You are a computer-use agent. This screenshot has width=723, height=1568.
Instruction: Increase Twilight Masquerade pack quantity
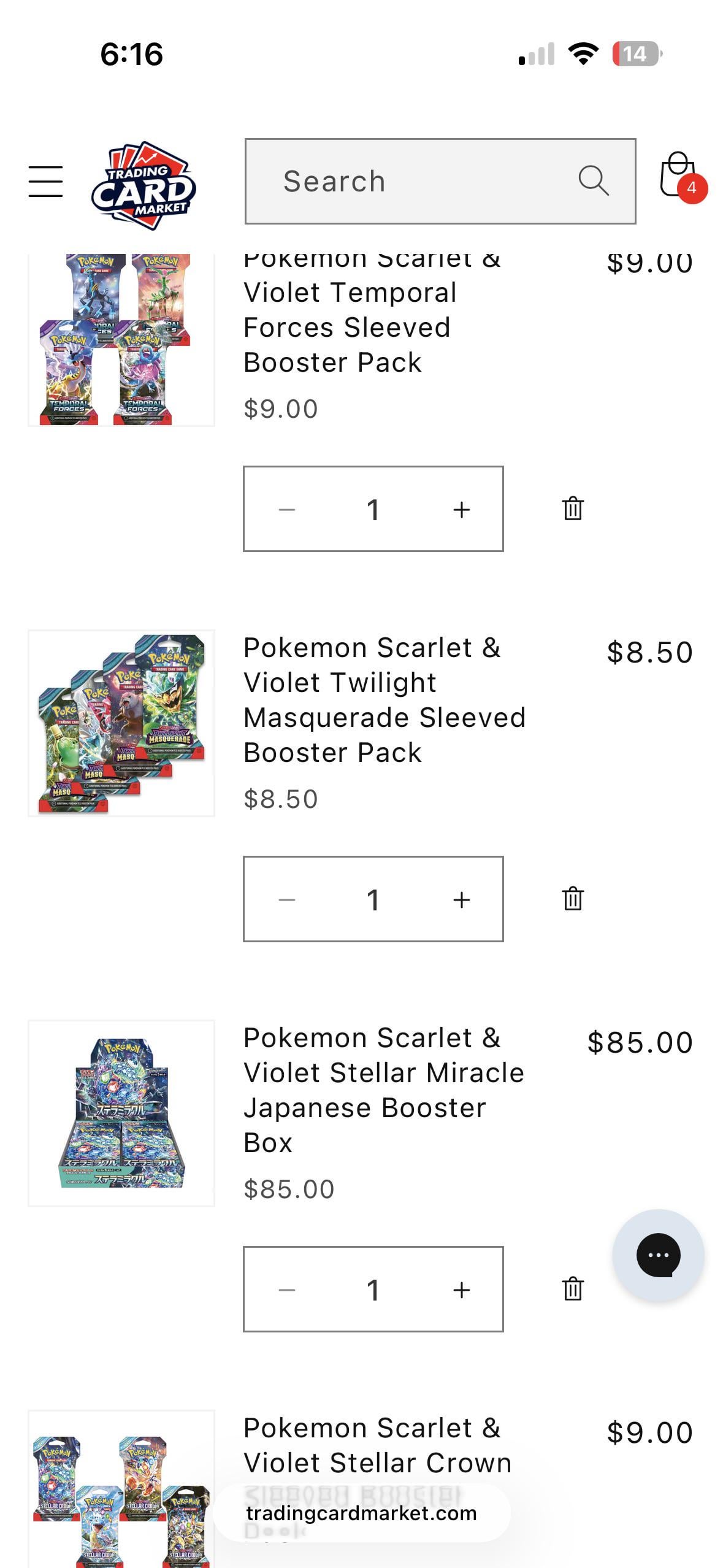[462, 899]
